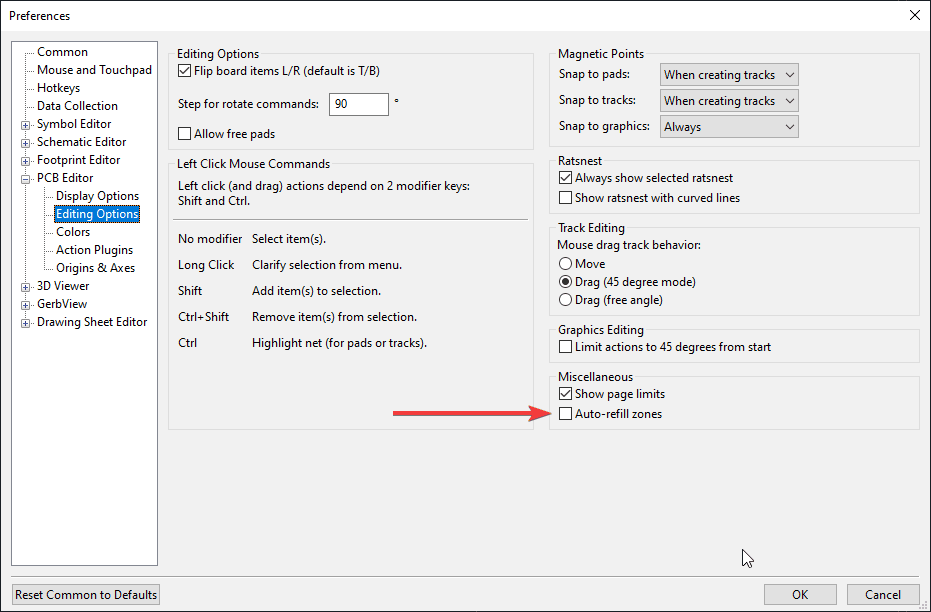The image size is (931, 612).
Task: Open the Snap to pads dropdown
Action: pos(729,75)
